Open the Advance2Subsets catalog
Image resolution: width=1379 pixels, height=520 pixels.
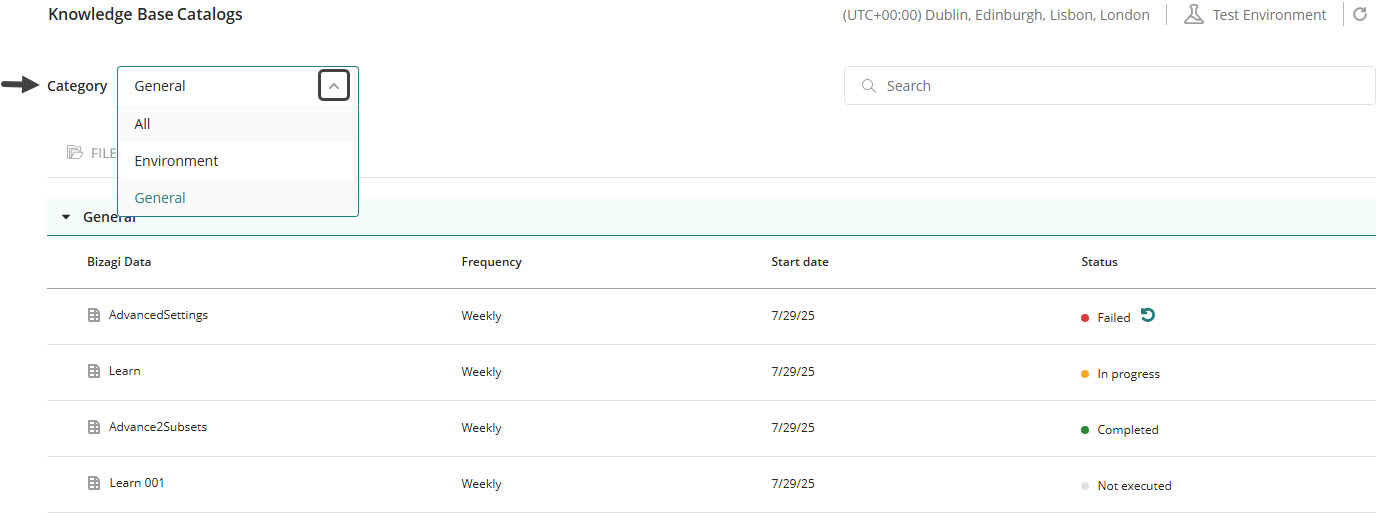click(x=158, y=427)
